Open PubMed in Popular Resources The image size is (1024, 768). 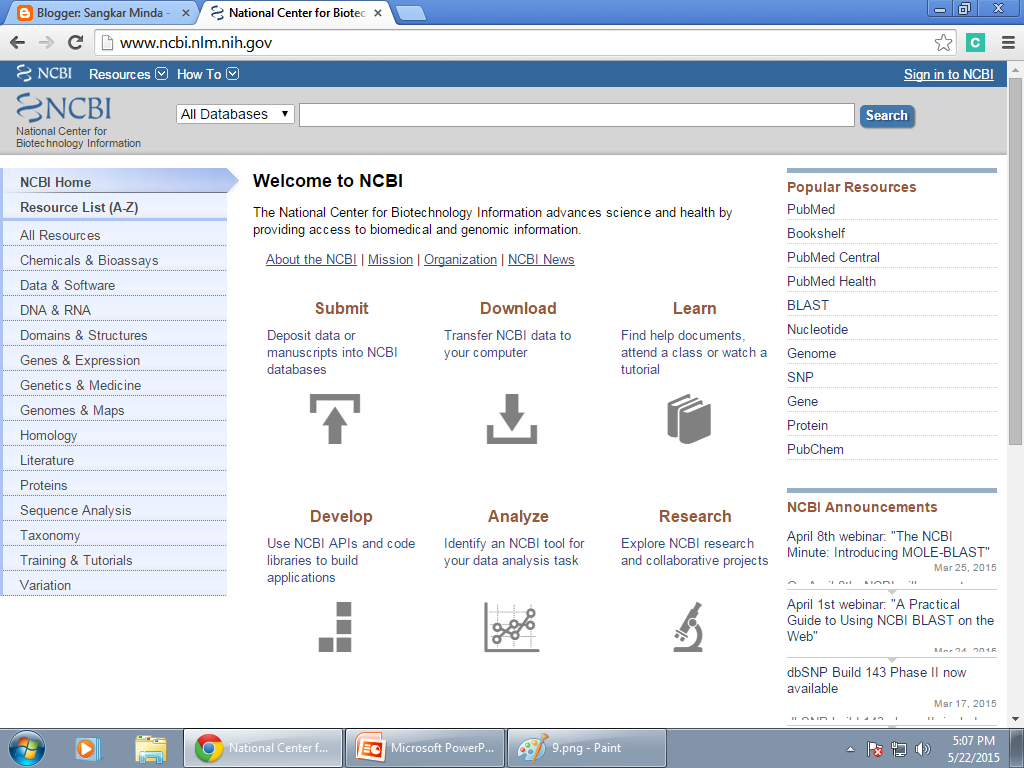[x=810, y=210]
